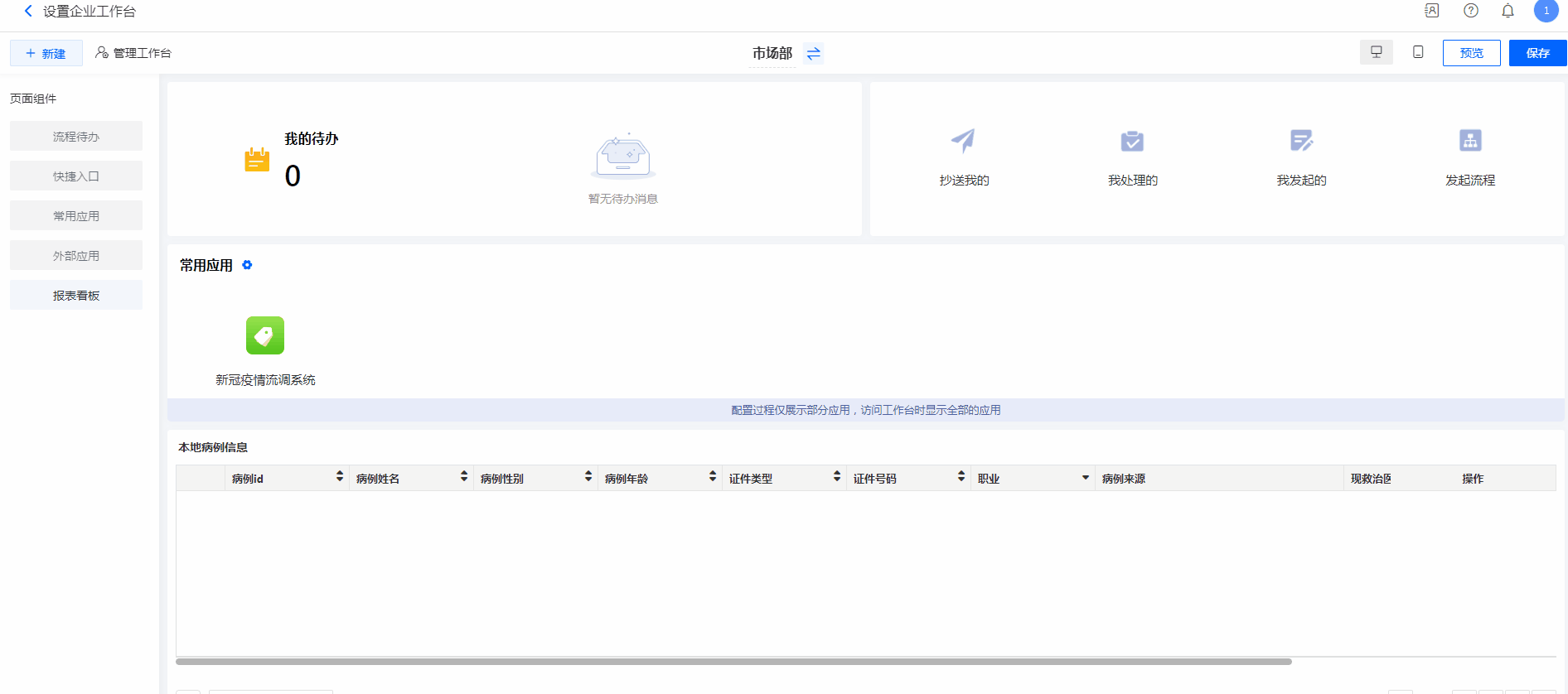Switch to desktop preview mode

click(1377, 52)
